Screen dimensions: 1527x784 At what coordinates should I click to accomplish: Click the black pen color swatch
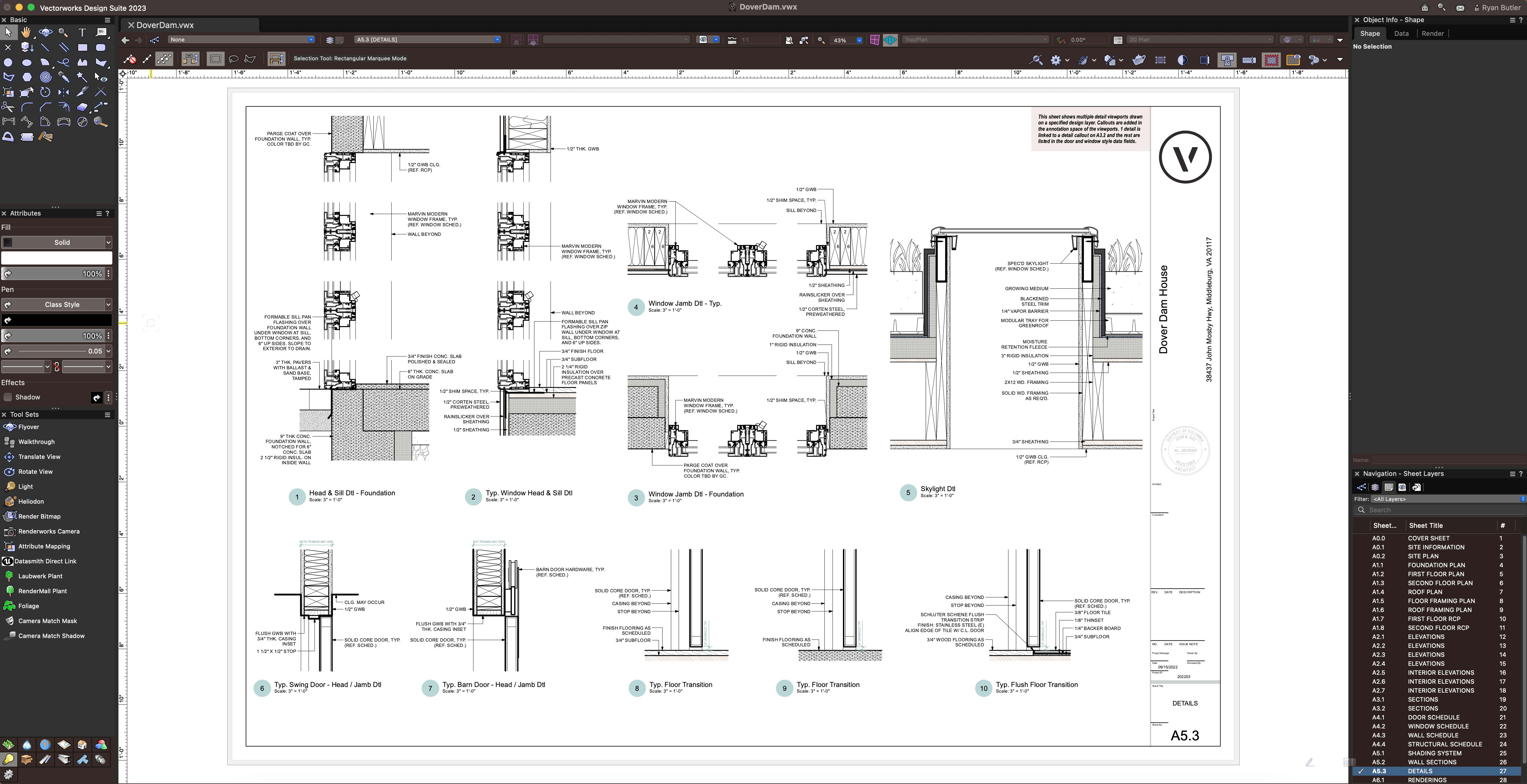pyautogui.click(x=56, y=320)
